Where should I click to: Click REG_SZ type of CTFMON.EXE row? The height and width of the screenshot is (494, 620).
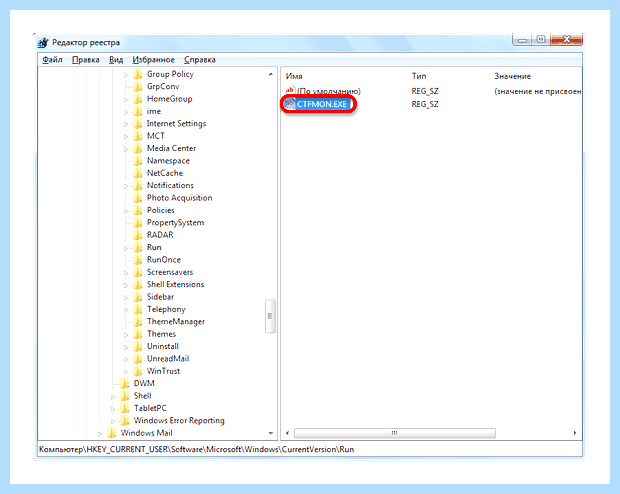coord(425,104)
